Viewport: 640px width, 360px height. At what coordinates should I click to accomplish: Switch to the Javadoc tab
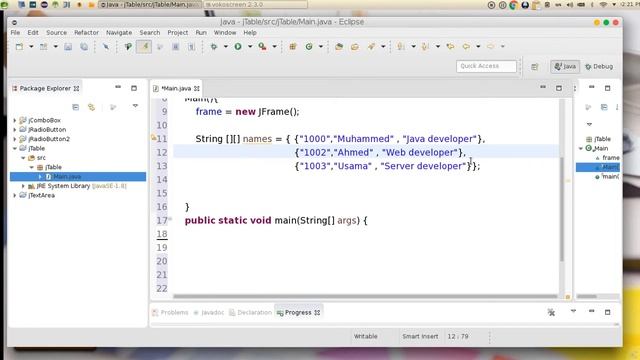209,312
